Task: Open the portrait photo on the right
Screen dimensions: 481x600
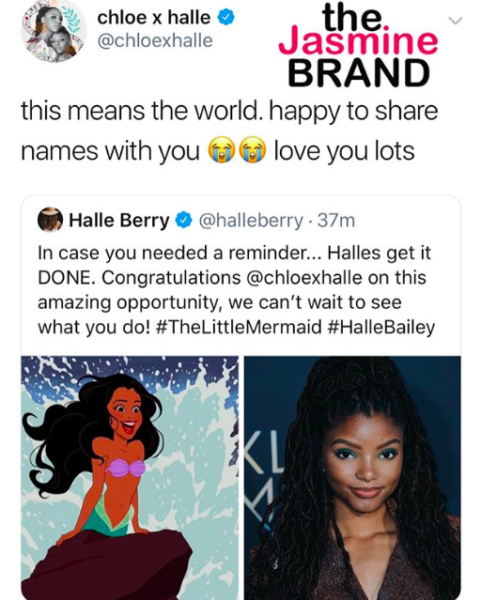Action: [x=352, y=478]
